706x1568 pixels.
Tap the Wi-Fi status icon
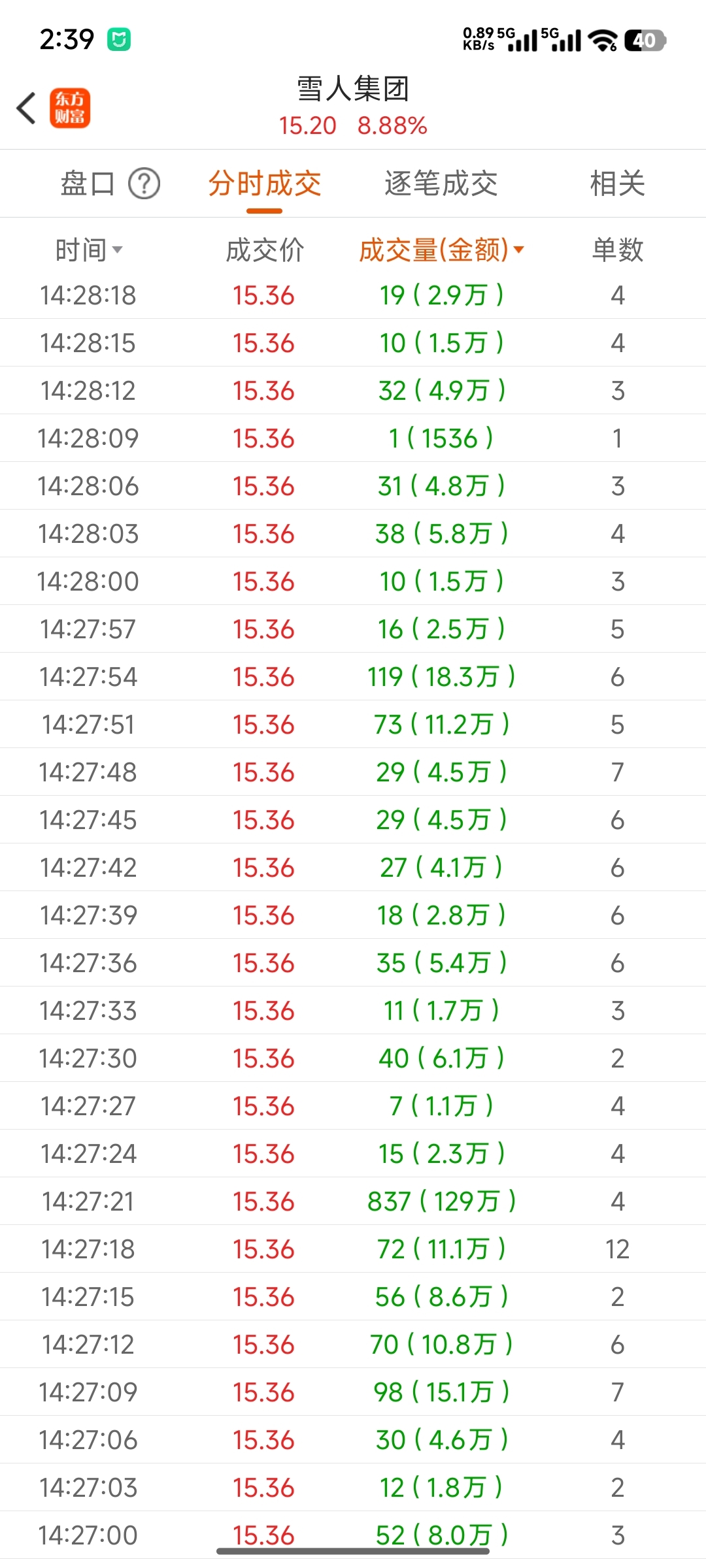pyautogui.click(x=602, y=41)
